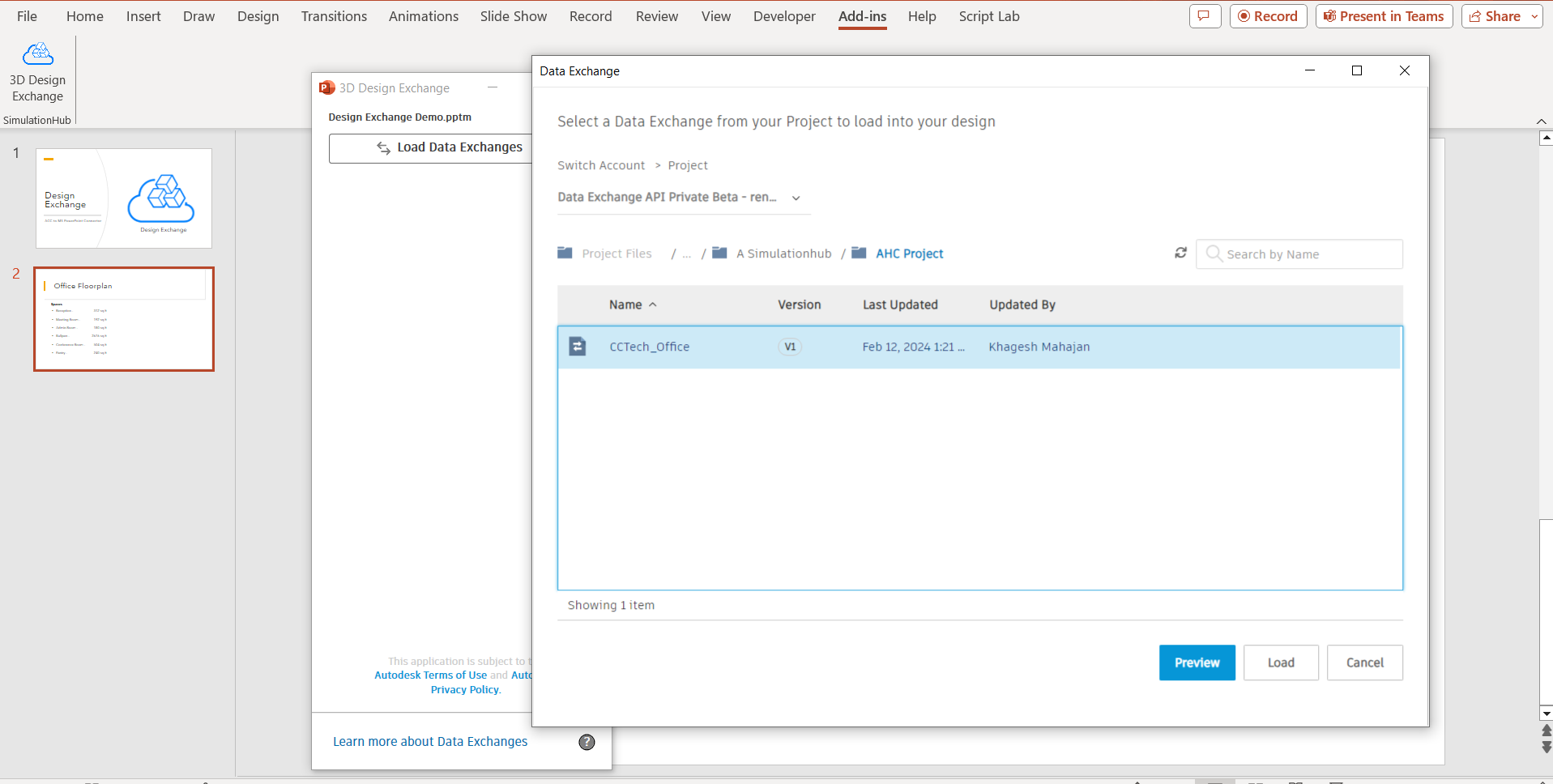Switch to the Home tab

(85, 16)
